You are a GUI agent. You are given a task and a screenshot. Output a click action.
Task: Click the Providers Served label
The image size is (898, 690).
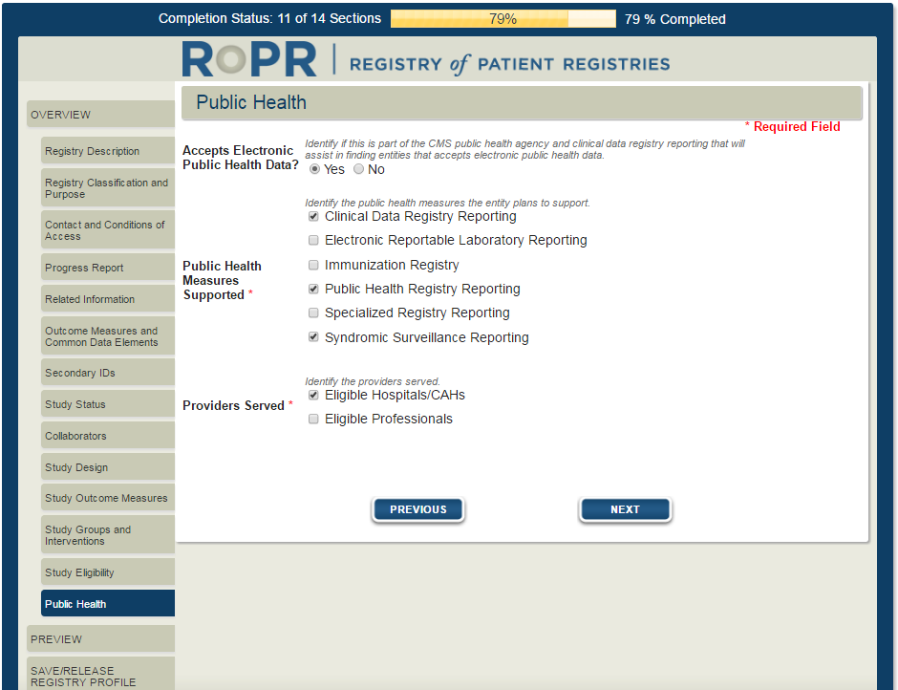[237, 405]
